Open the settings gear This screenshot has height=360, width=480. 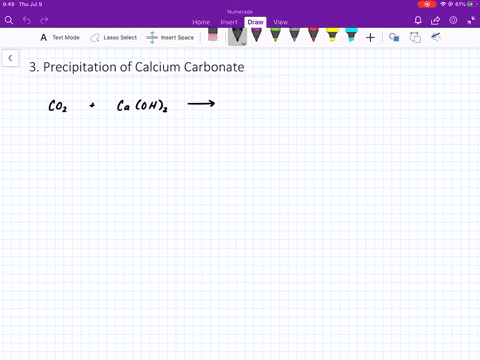click(x=453, y=20)
